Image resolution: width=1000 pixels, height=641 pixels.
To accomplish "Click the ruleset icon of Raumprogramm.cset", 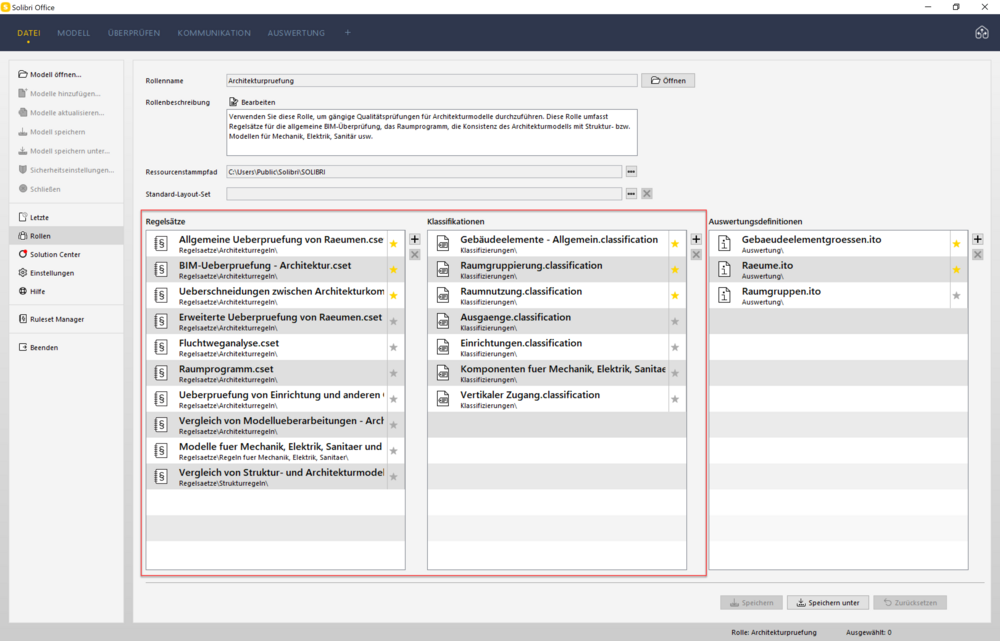I will click(161, 373).
